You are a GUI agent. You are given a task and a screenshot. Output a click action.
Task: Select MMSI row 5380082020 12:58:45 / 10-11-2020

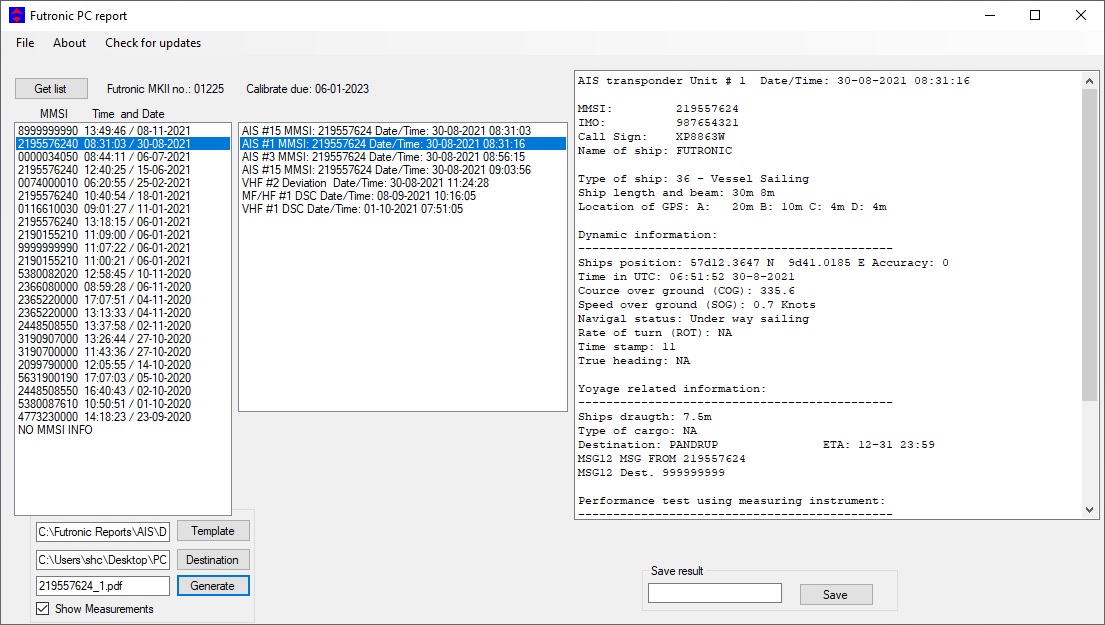click(x=123, y=274)
